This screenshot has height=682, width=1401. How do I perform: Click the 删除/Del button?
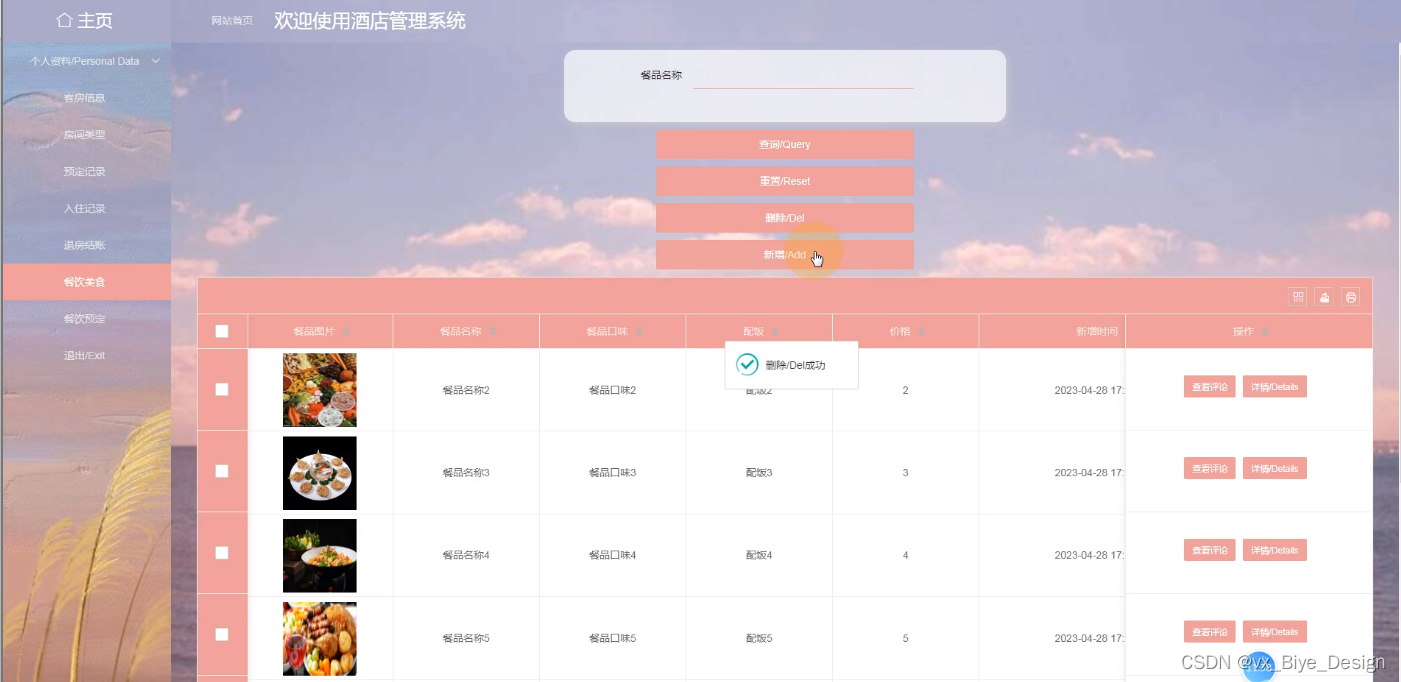tap(785, 218)
